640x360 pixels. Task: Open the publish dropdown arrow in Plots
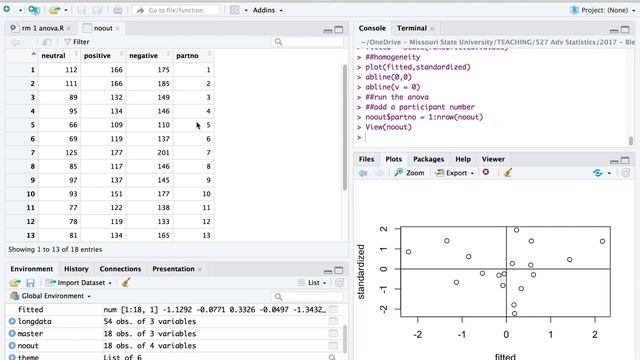pos(609,173)
